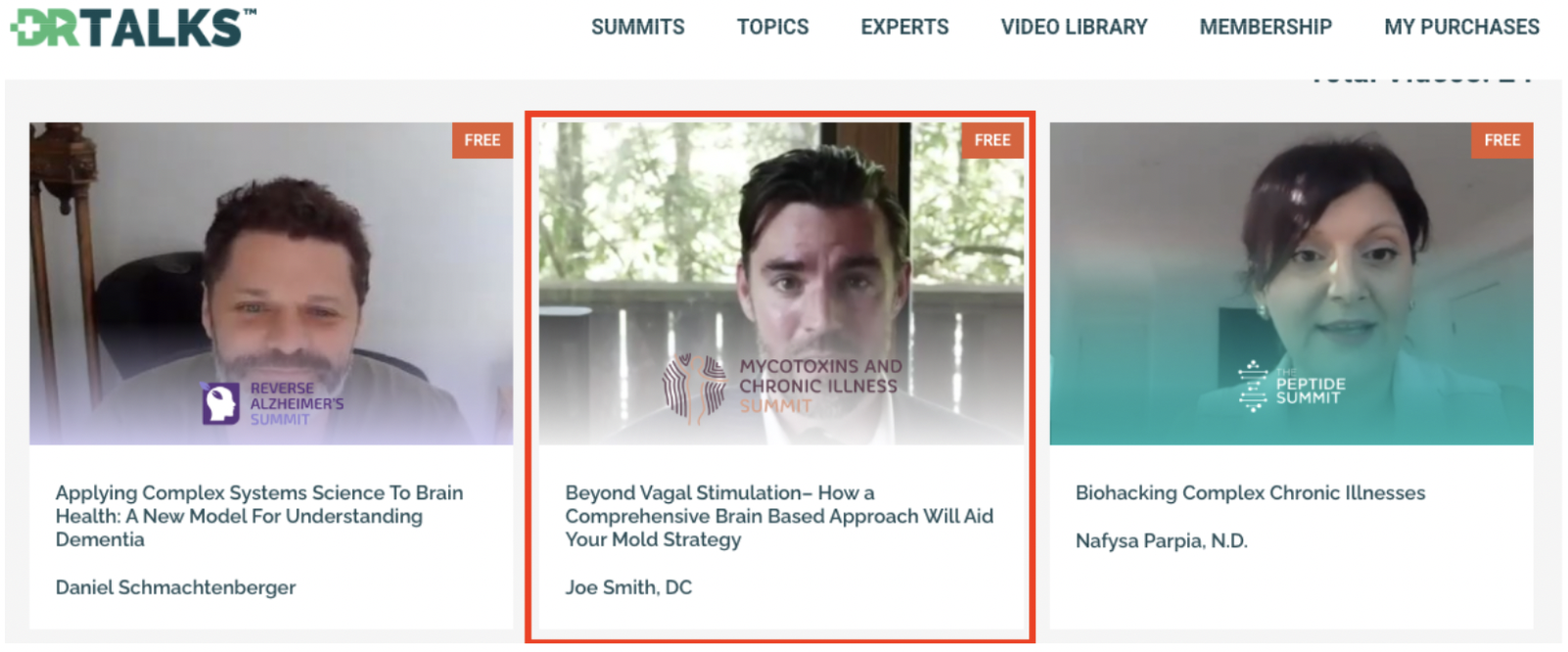Click the author name Nafysa Parpia, N.D.

pos(1161,540)
